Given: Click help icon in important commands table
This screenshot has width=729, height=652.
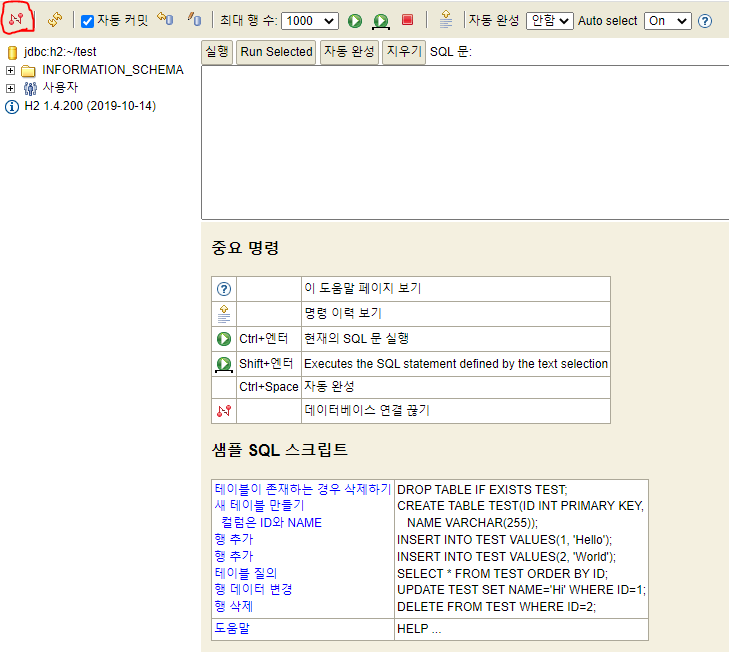Looking at the screenshot, I should (x=224, y=289).
